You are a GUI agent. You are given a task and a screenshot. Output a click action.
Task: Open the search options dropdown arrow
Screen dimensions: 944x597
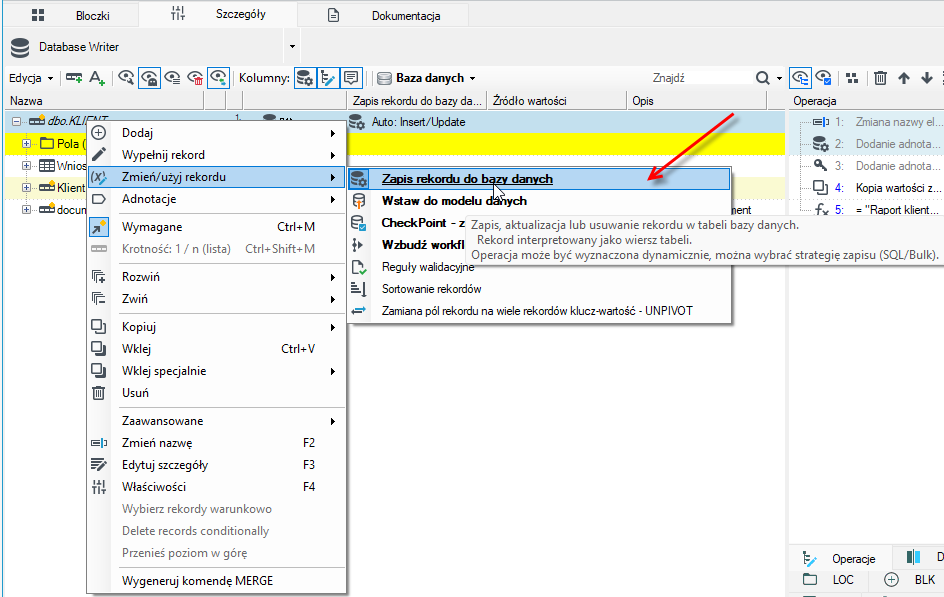pyautogui.click(x=779, y=78)
